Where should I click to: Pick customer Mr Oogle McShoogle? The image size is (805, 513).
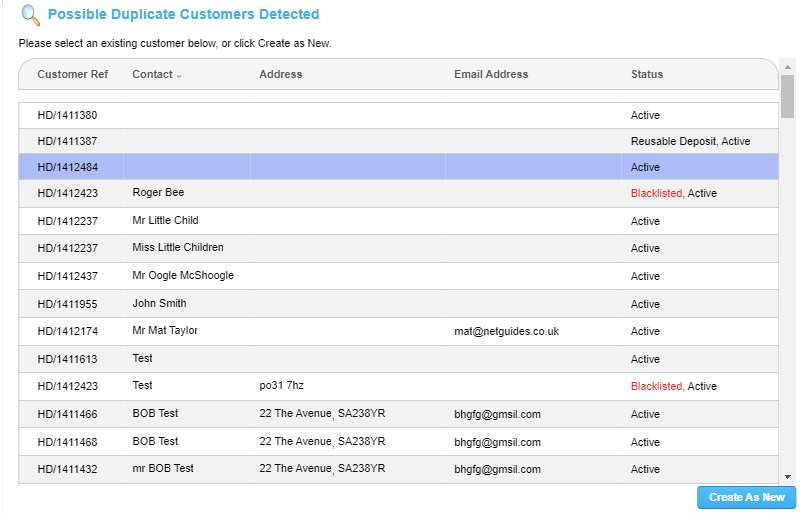pos(183,276)
